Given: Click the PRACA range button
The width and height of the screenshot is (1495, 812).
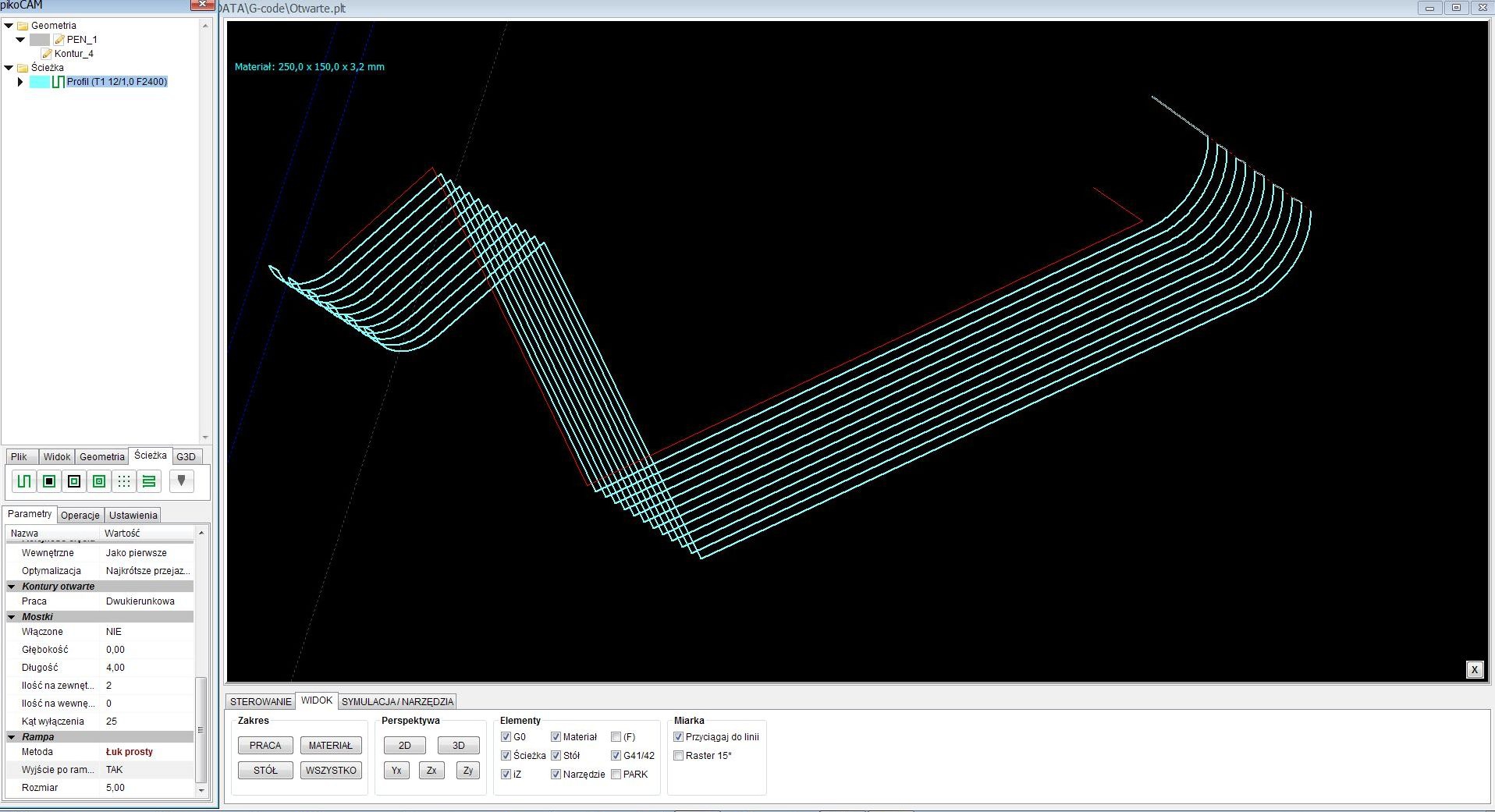Looking at the screenshot, I should tap(265, 746).
